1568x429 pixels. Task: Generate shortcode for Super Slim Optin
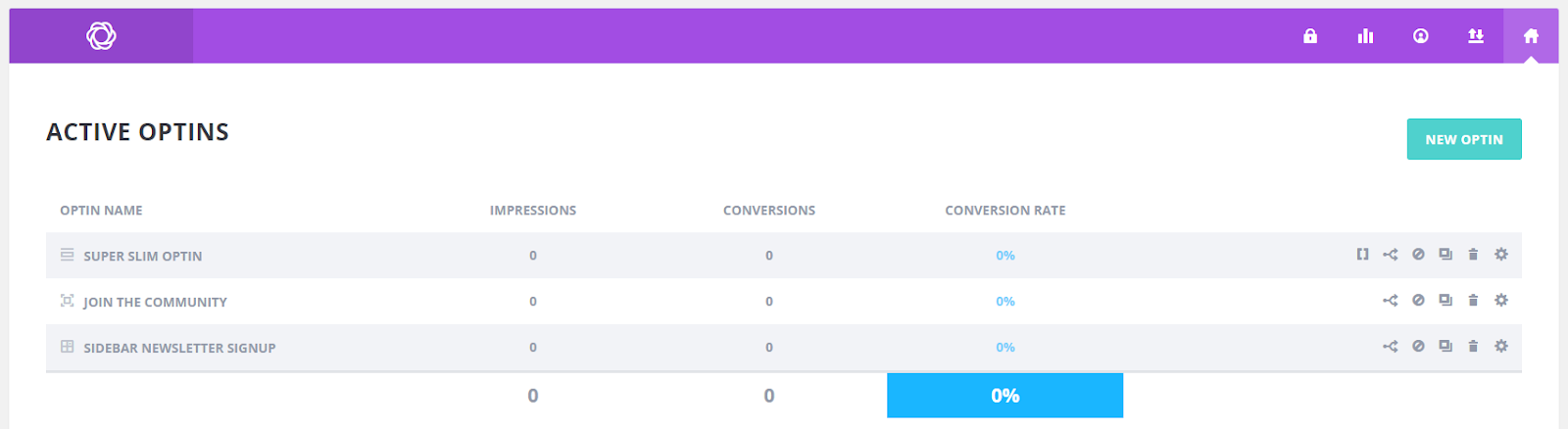pos(1362,255)
